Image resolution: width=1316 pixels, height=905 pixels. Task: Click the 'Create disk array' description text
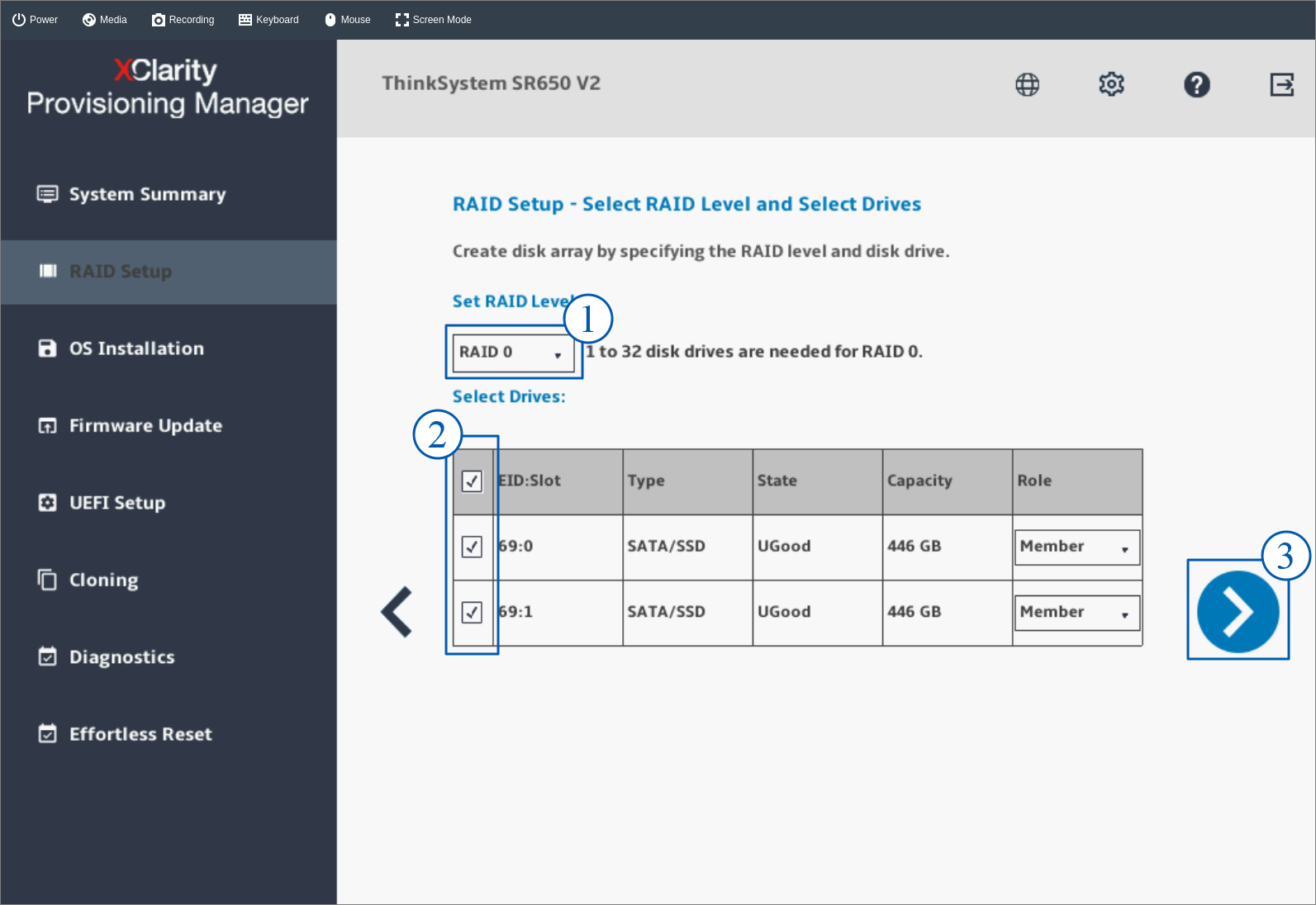point(701,251)
